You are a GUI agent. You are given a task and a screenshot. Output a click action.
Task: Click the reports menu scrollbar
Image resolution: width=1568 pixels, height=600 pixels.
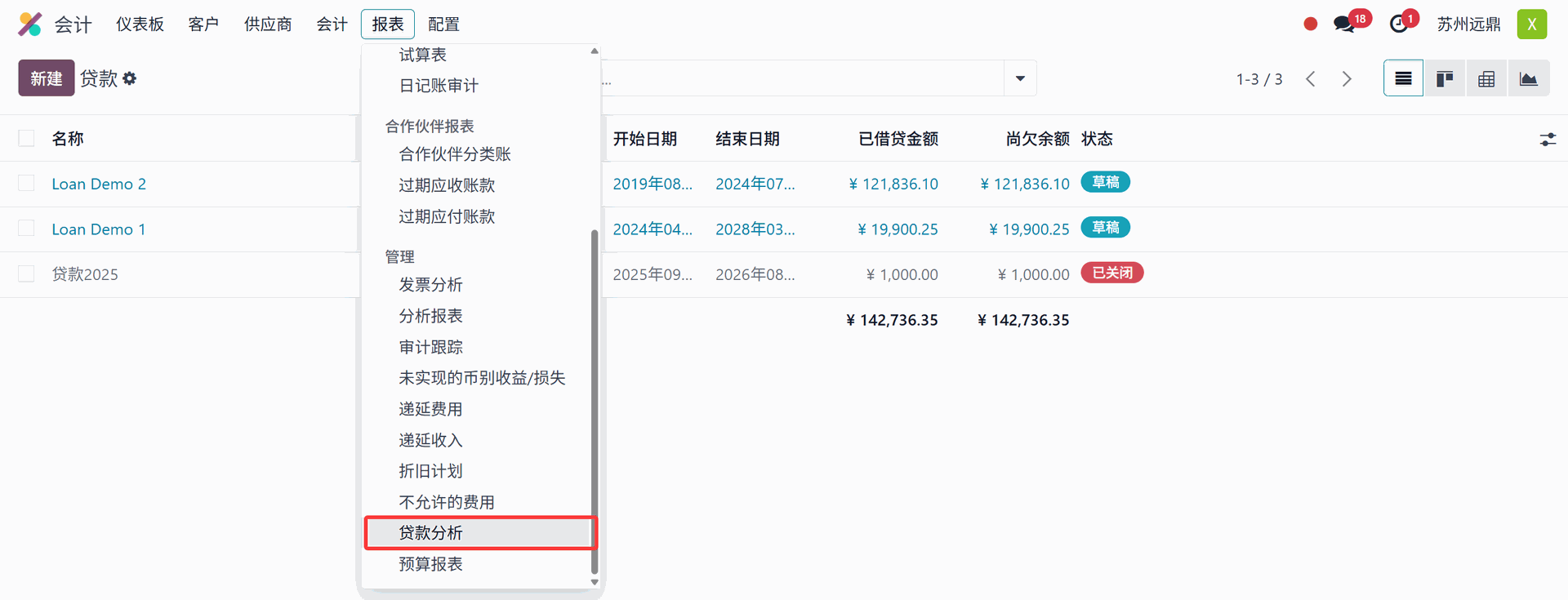tap(595, 400)
